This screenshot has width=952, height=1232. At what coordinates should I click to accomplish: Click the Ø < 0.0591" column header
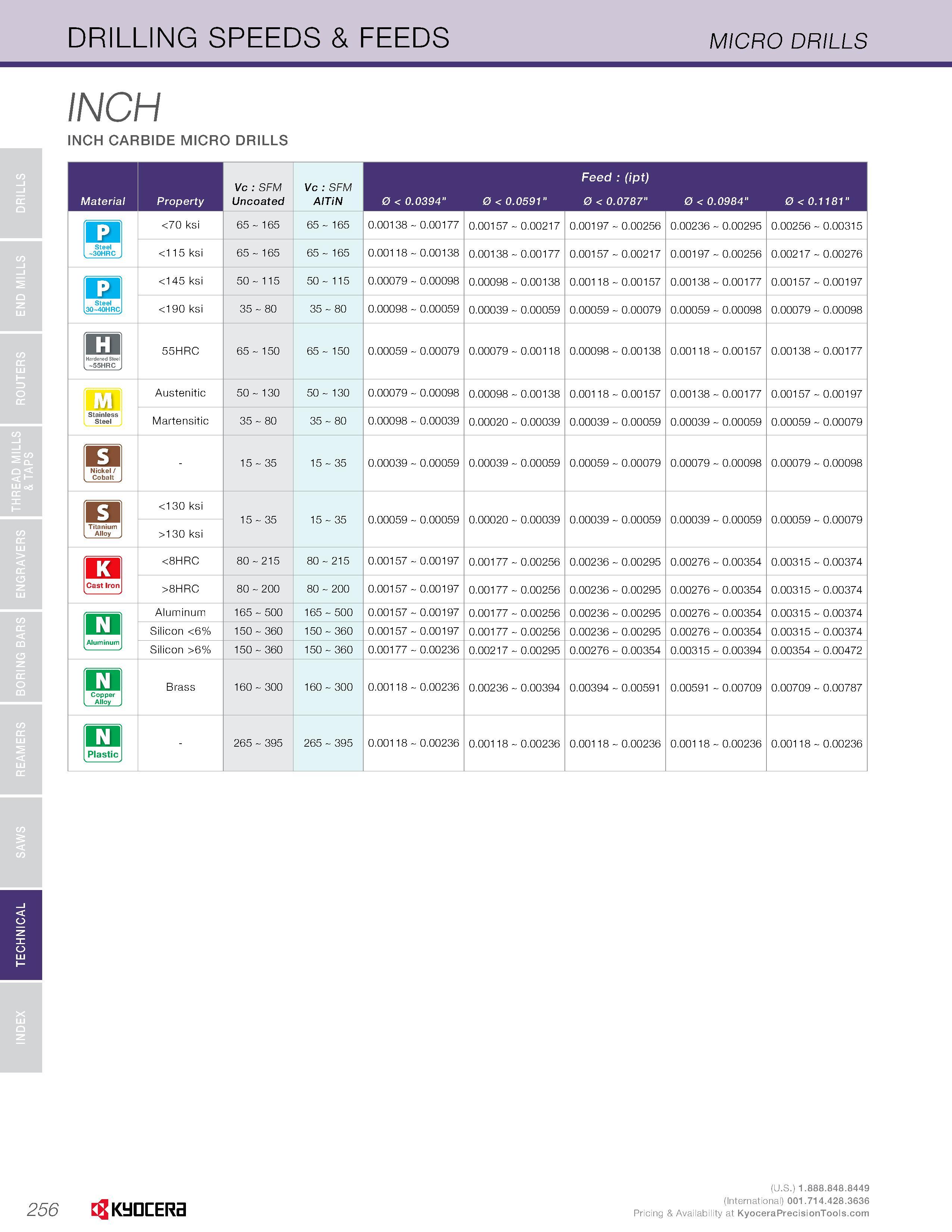point(515,201)
